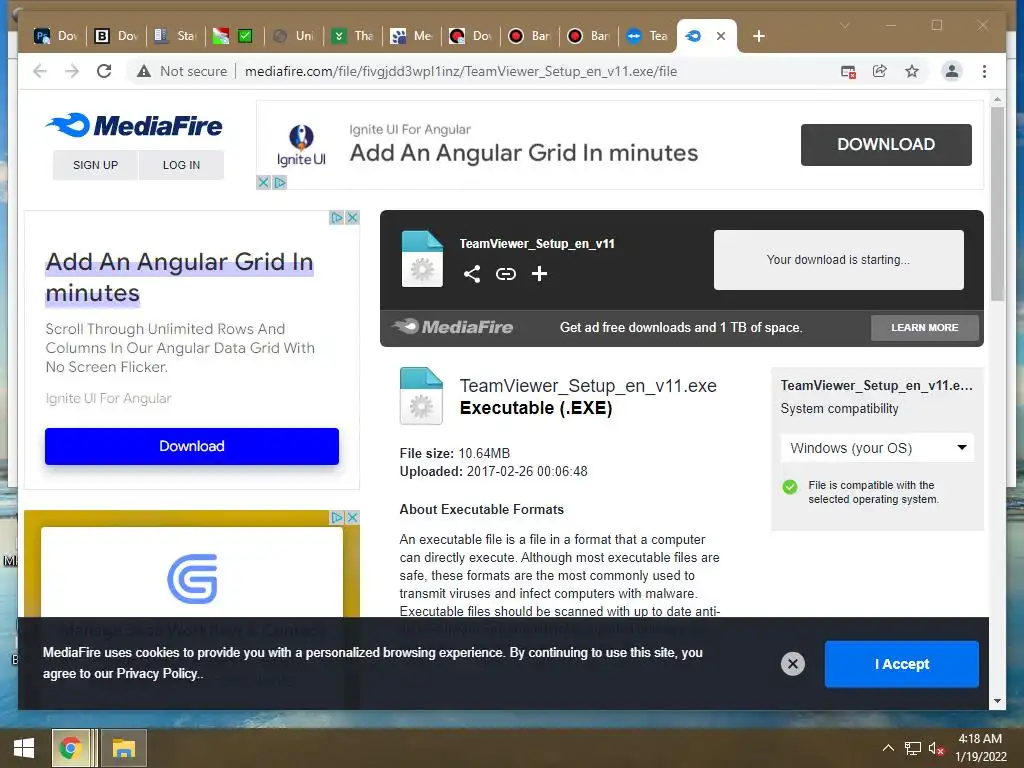Switch to the Sta tab

point(175,36)
